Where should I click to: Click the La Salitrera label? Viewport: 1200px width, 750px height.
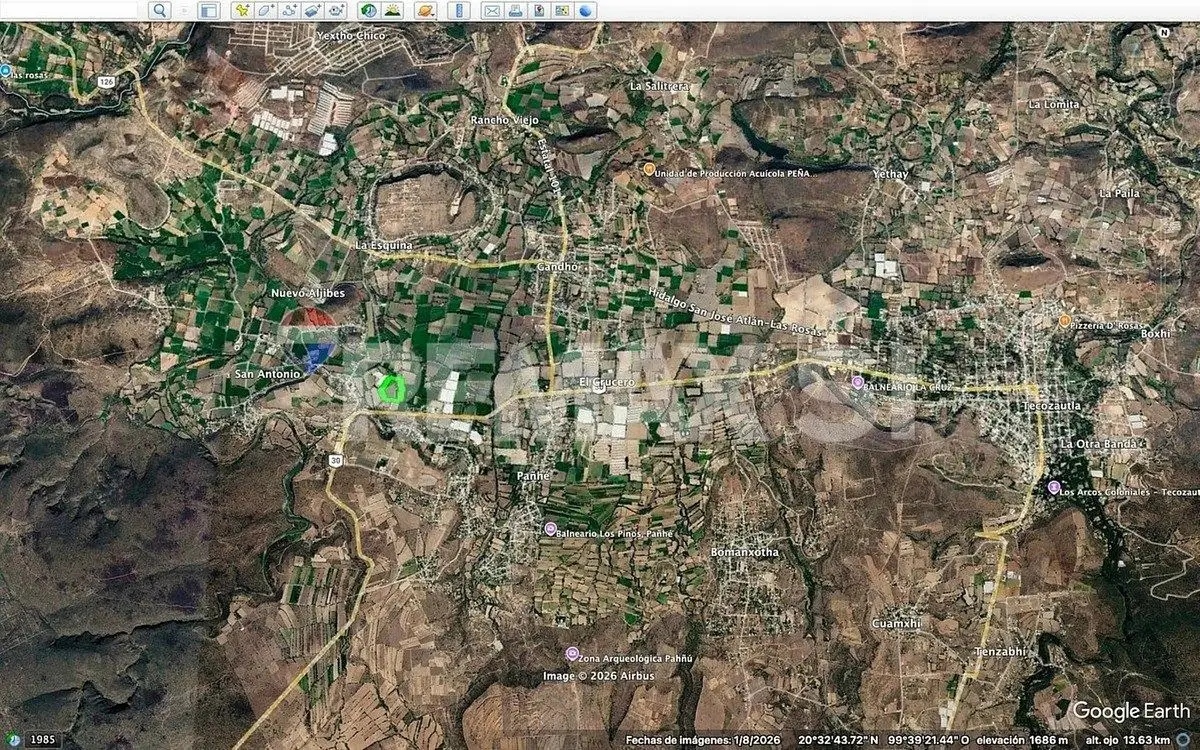click(660, 86)
